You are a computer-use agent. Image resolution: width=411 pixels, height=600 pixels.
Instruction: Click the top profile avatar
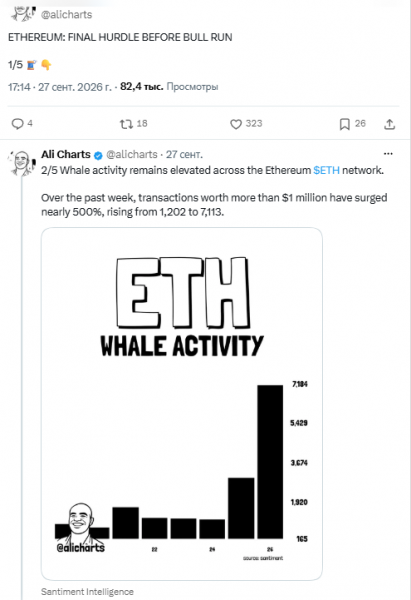(23, 13)
